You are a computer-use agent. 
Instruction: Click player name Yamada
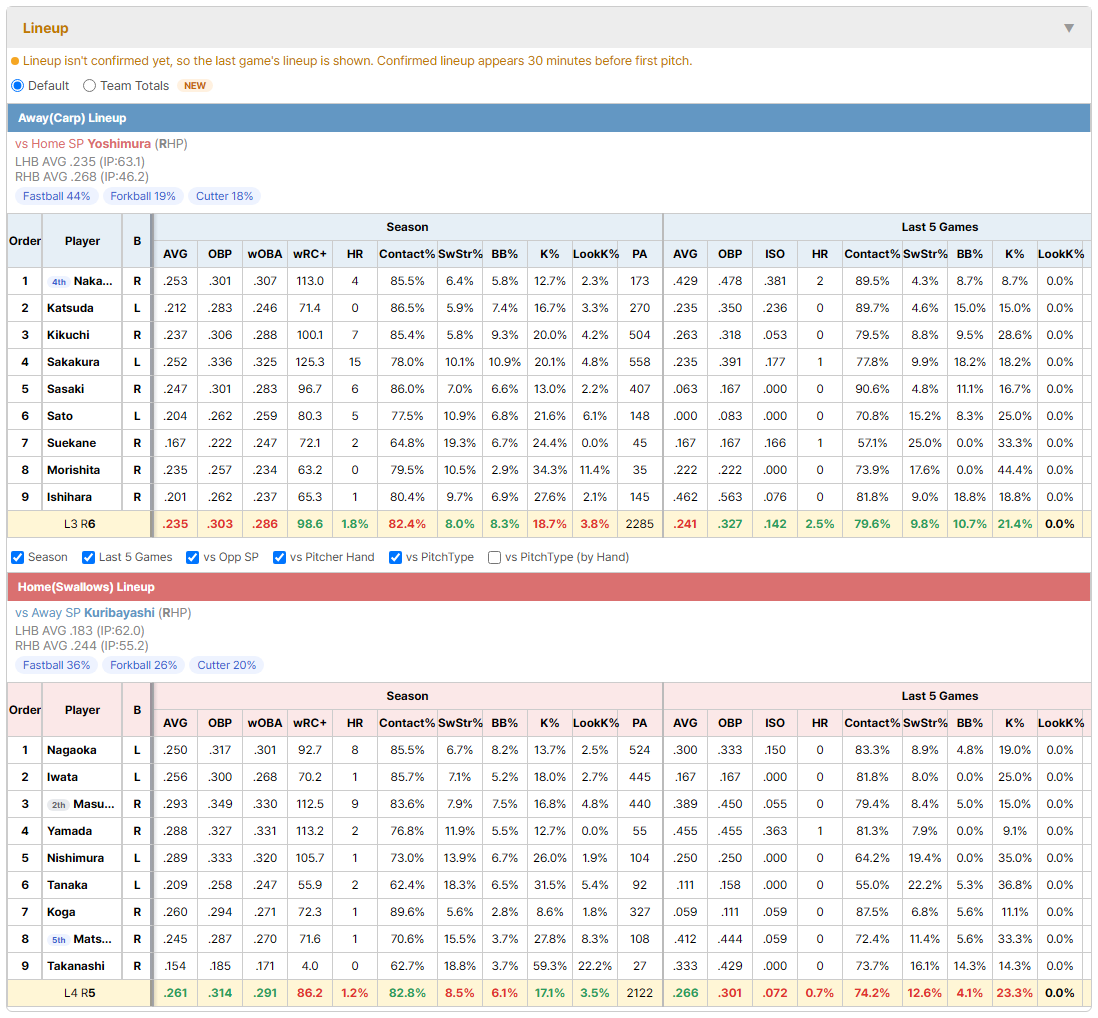(69, 832)
